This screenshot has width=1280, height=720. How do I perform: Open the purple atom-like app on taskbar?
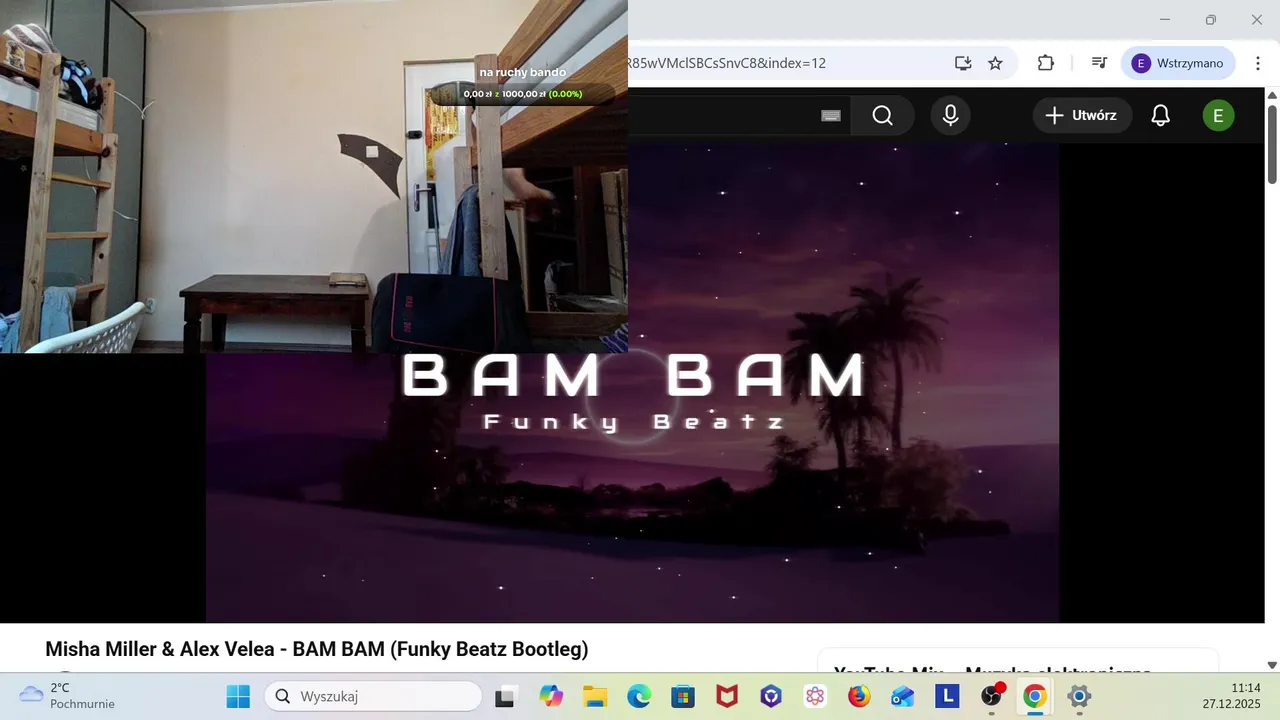click(x=815, y=697)
